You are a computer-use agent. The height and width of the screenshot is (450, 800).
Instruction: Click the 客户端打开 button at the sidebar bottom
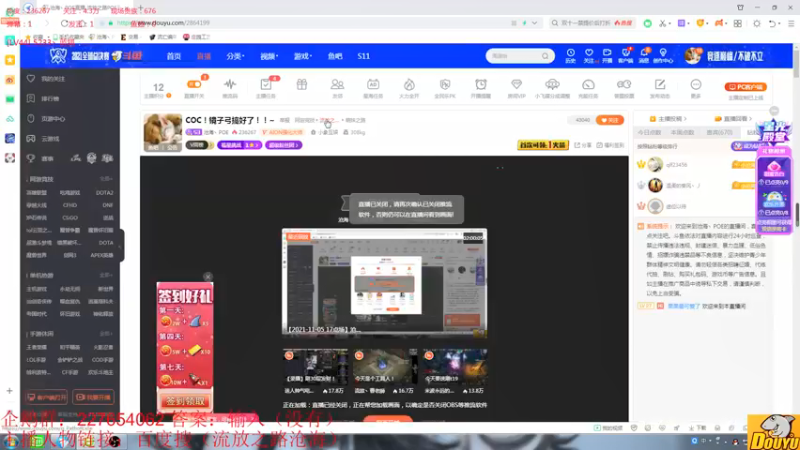tap(46, 397)
